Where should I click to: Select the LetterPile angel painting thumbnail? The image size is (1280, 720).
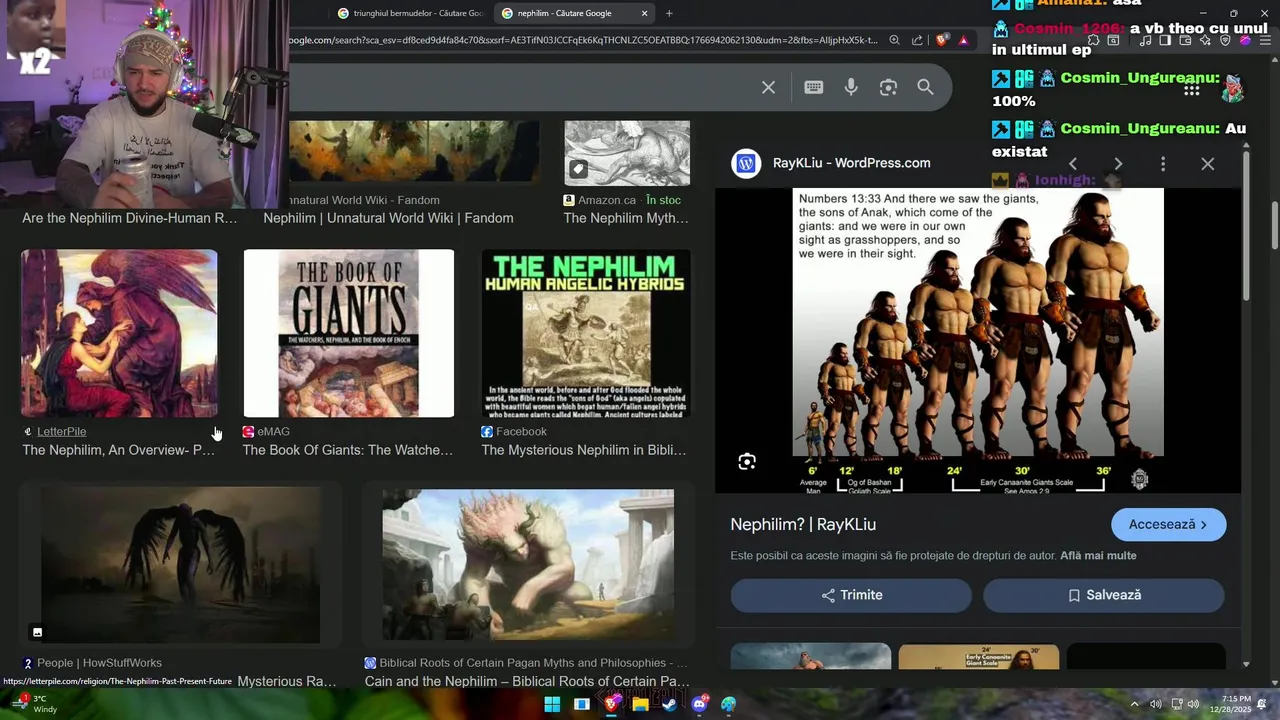(119, 334)
